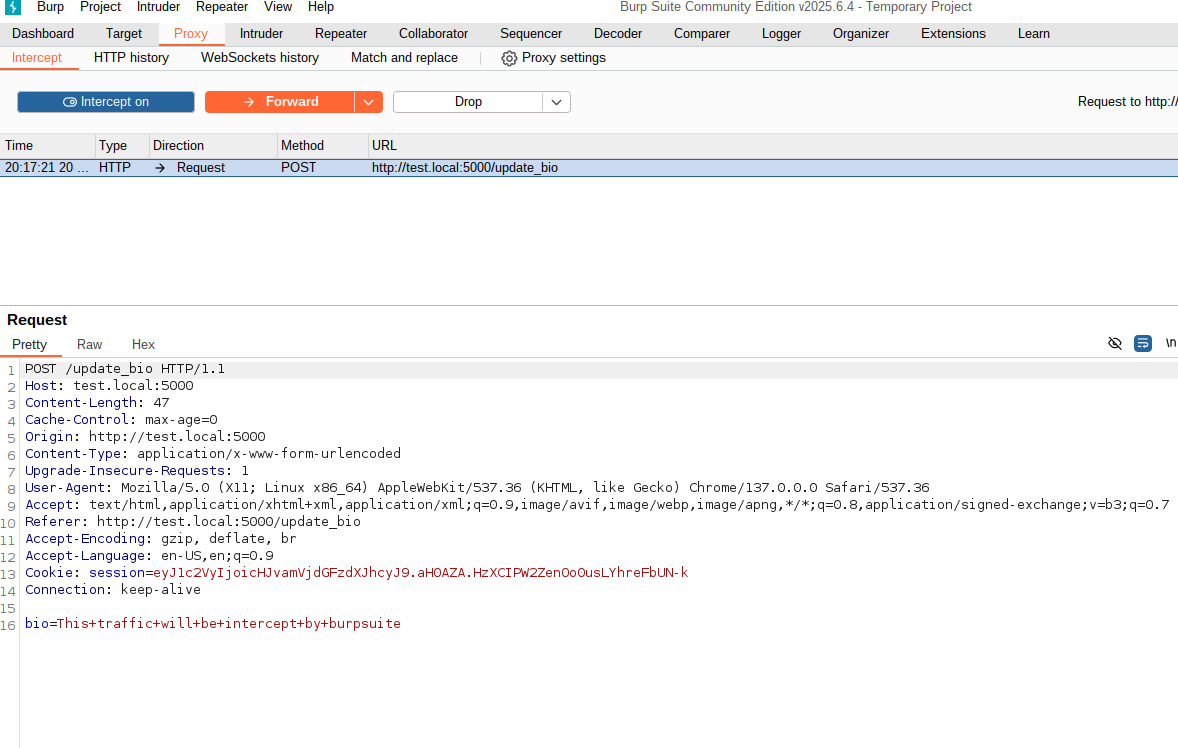Toggle the word wrap icon in Request
The width and height of the screenshot is (1178, 748).
click(1143, 343)
